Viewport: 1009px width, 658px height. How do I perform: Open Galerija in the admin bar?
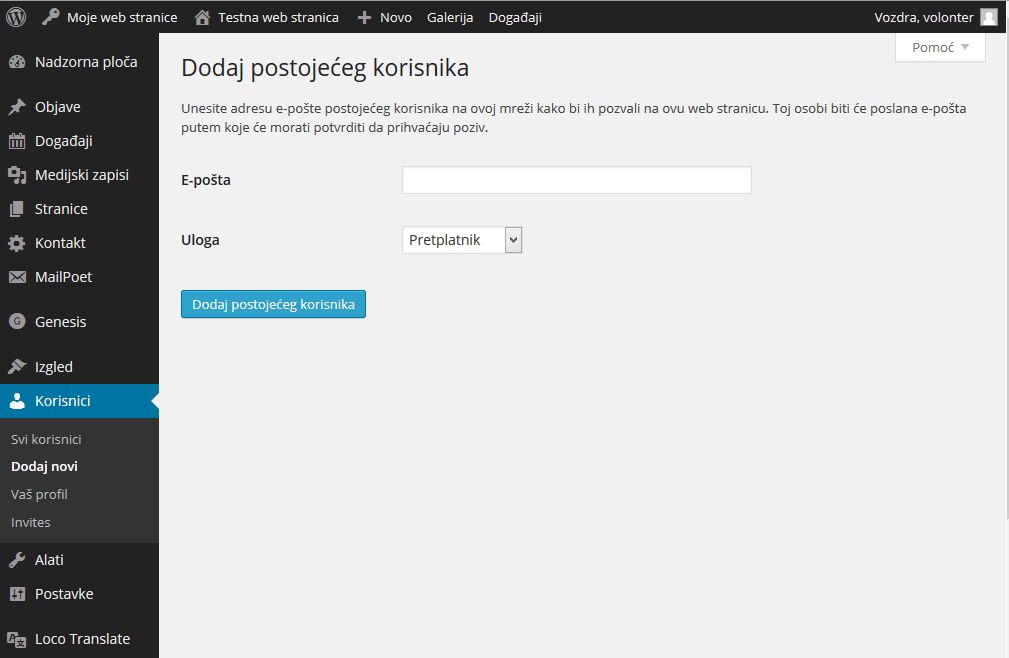(x=450, y=17)
